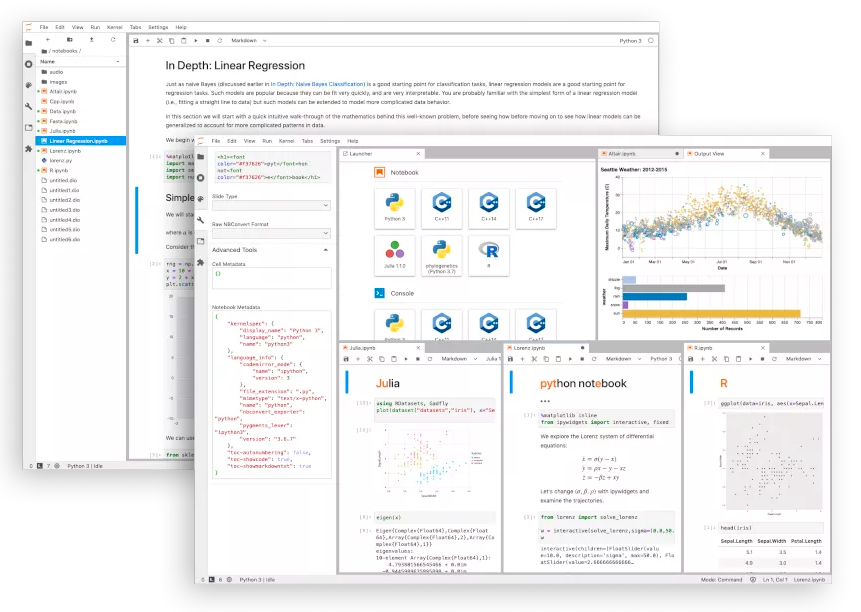Click the Python 3 kernel name in back notebook
Screen dimensions: 861x612
630,41
